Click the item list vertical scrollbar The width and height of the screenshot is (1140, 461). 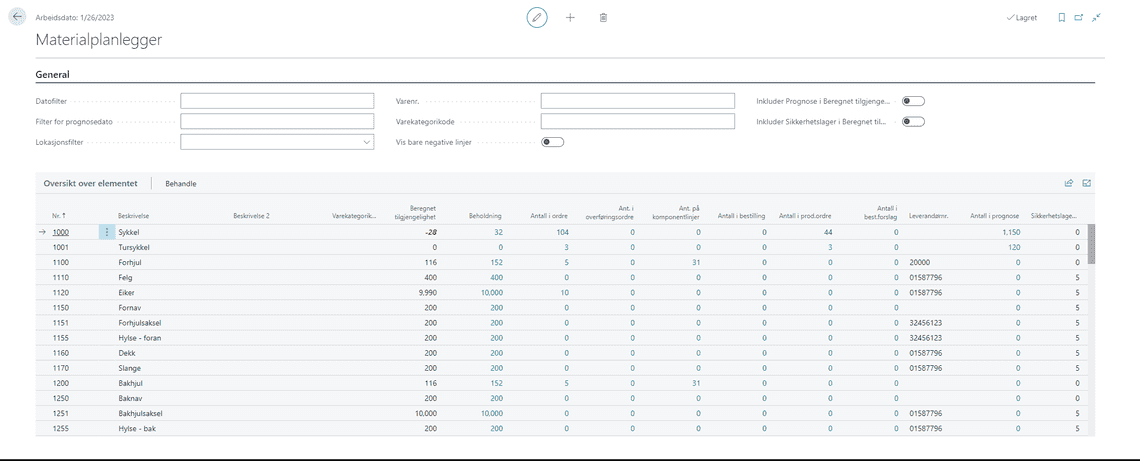pyautogui.click(x=1091, y=244)
